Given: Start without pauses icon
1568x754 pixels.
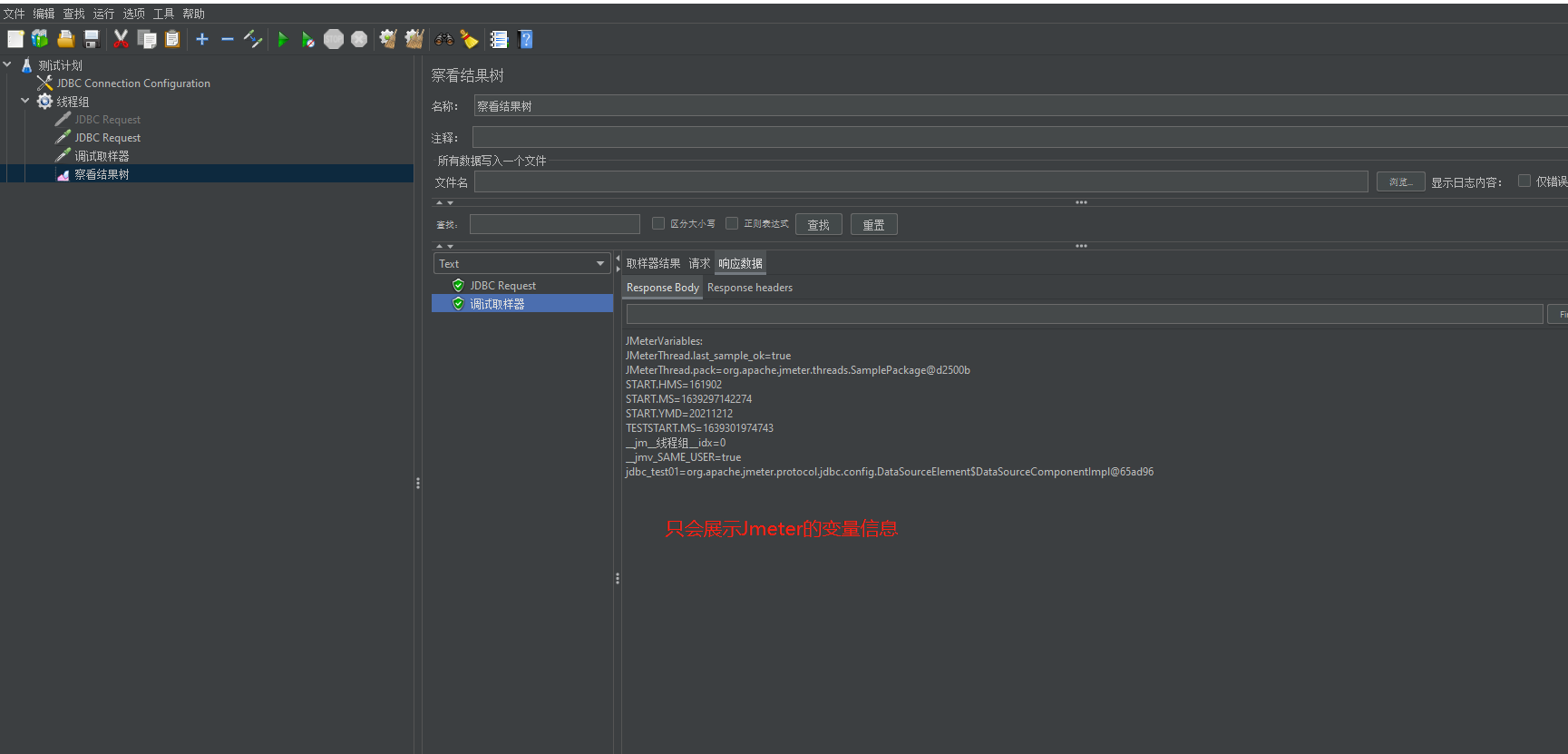Looking at the screenshot, I should pyautogui.click(x=308, y=39).
